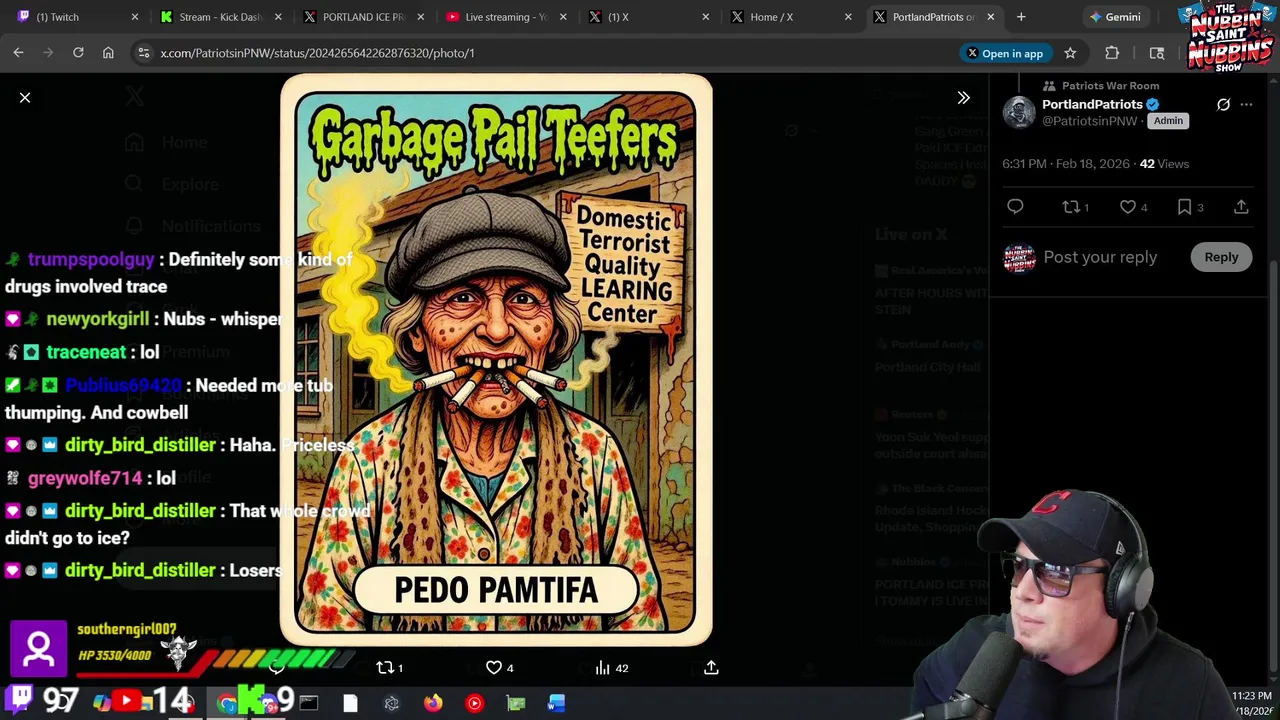Screen dimensions: 1280x720
Task: View post analytics showing 42 views
Action: (x=611, y=668)
